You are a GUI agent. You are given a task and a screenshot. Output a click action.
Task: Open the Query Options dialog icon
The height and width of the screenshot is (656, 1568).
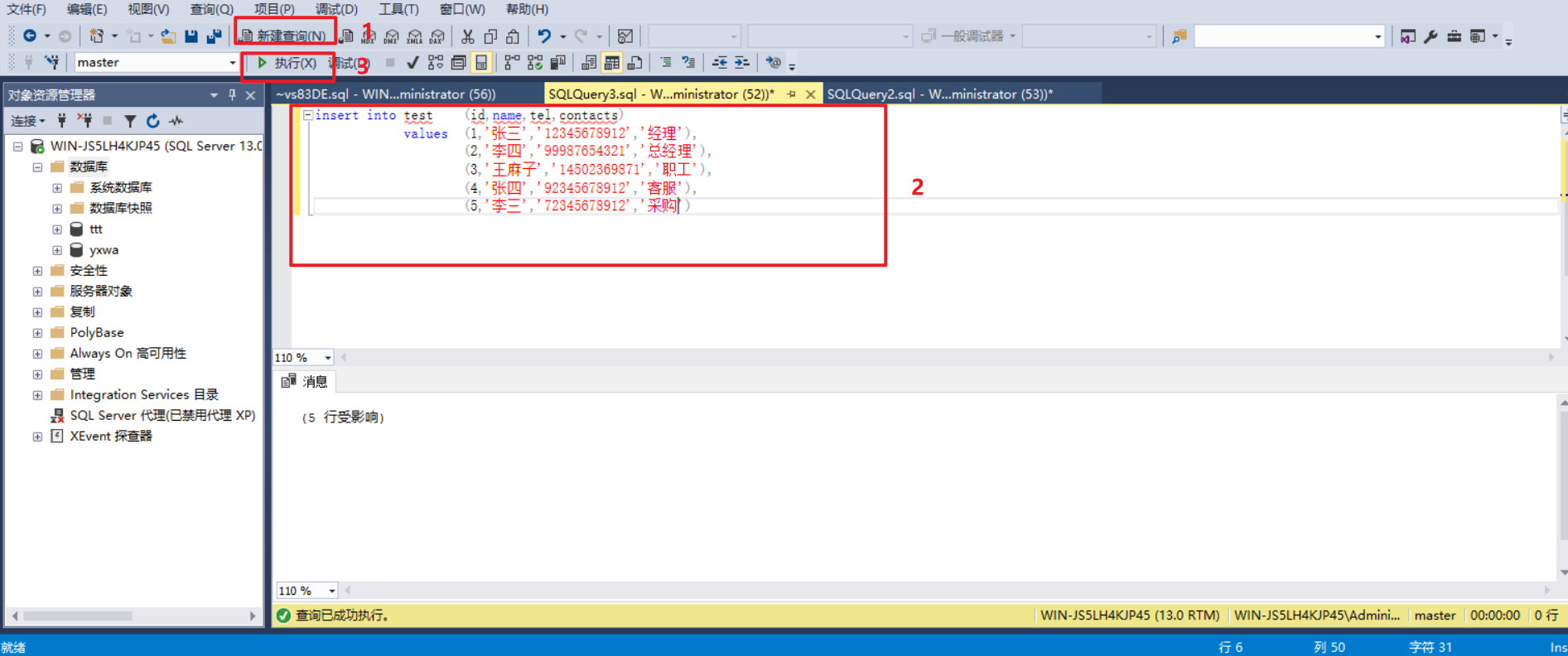click(x=458, y=63)
